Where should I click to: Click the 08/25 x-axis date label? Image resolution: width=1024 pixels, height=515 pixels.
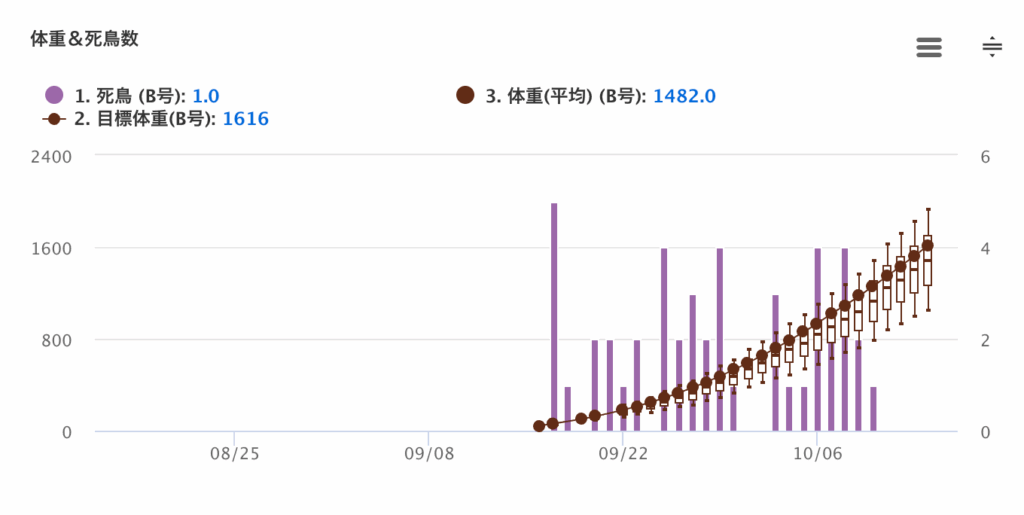[235, 454]
